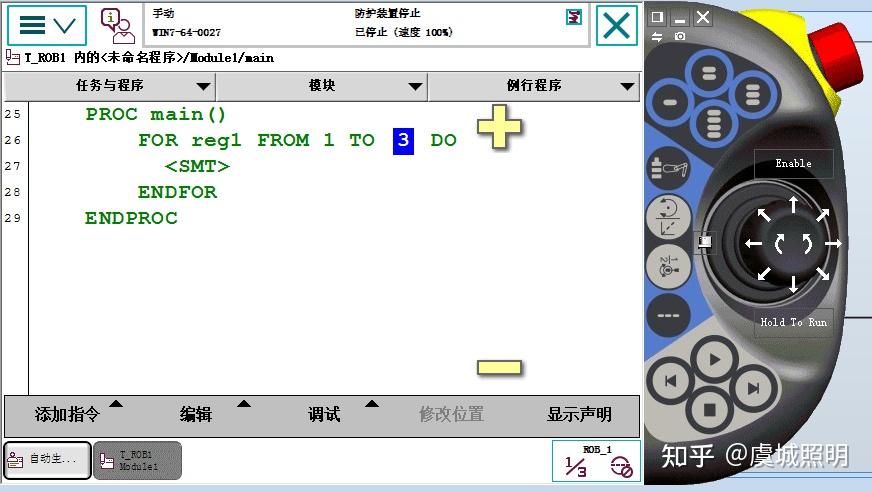The image size is (872, 491).
Task: Click the screenshot camera icon
Action: [680, 36]
